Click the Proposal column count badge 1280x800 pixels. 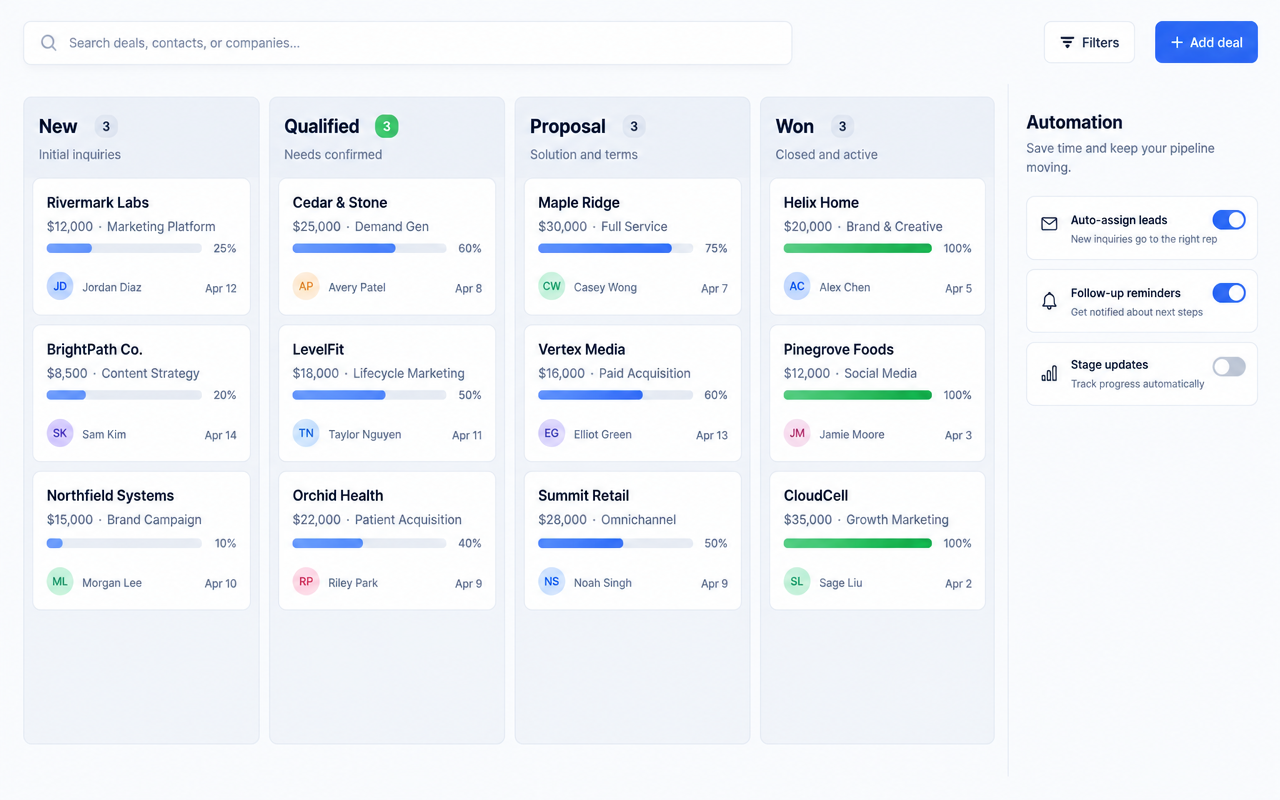[x=633, y=126]
